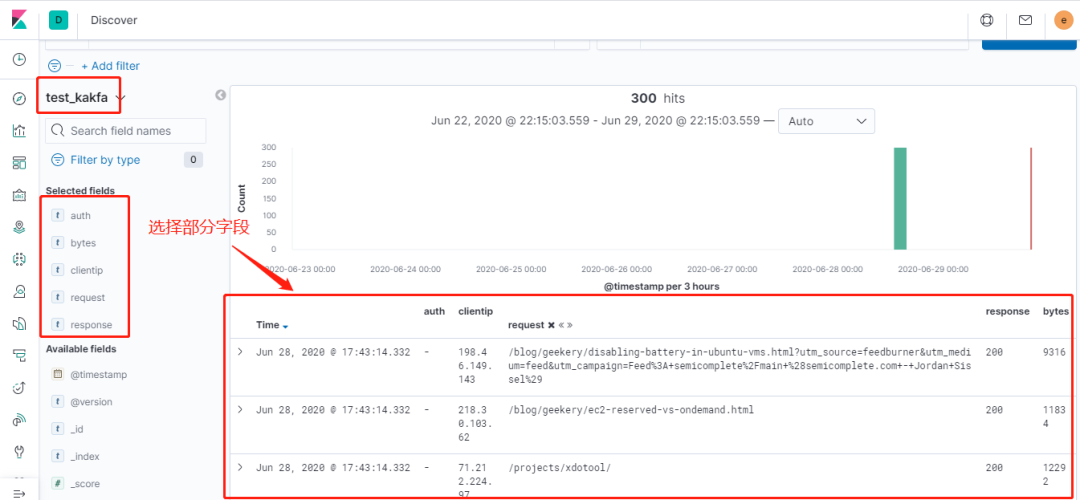
Task: Collapse the field sidebar with arrow button
Action: [220, 95]
